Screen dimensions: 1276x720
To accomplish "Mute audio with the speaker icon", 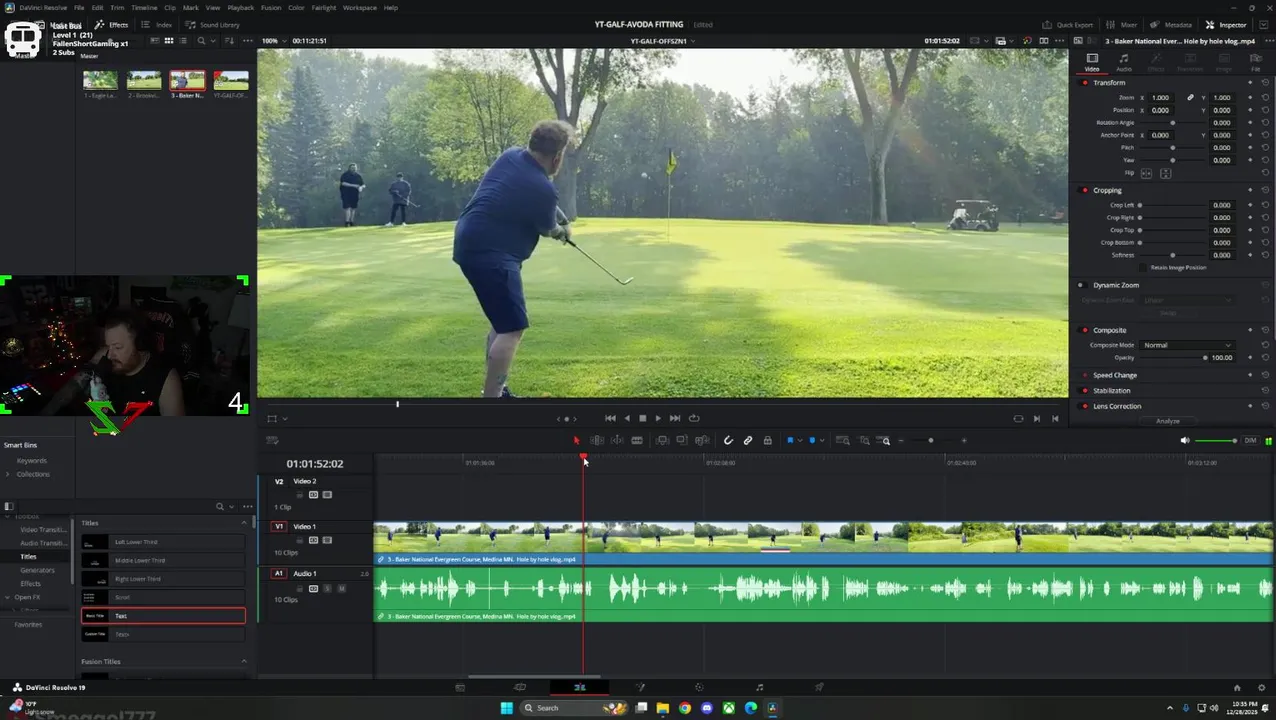I will coord(1185,441).
